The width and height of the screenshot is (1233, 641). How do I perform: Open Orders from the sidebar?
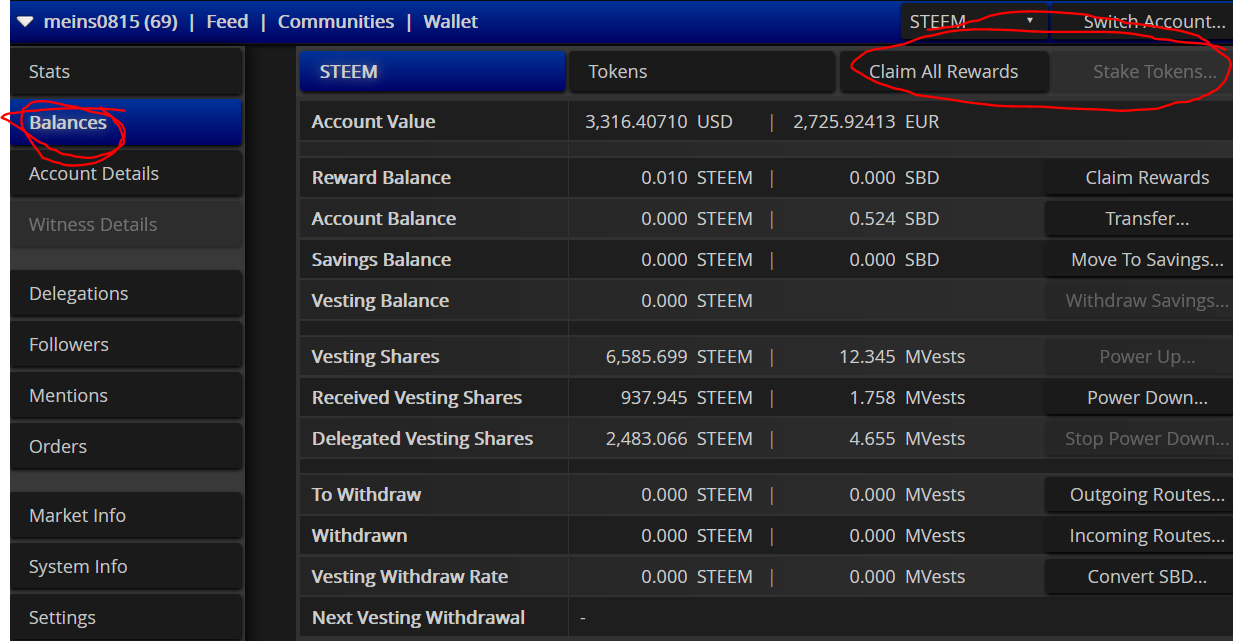(x=126, y=447)
